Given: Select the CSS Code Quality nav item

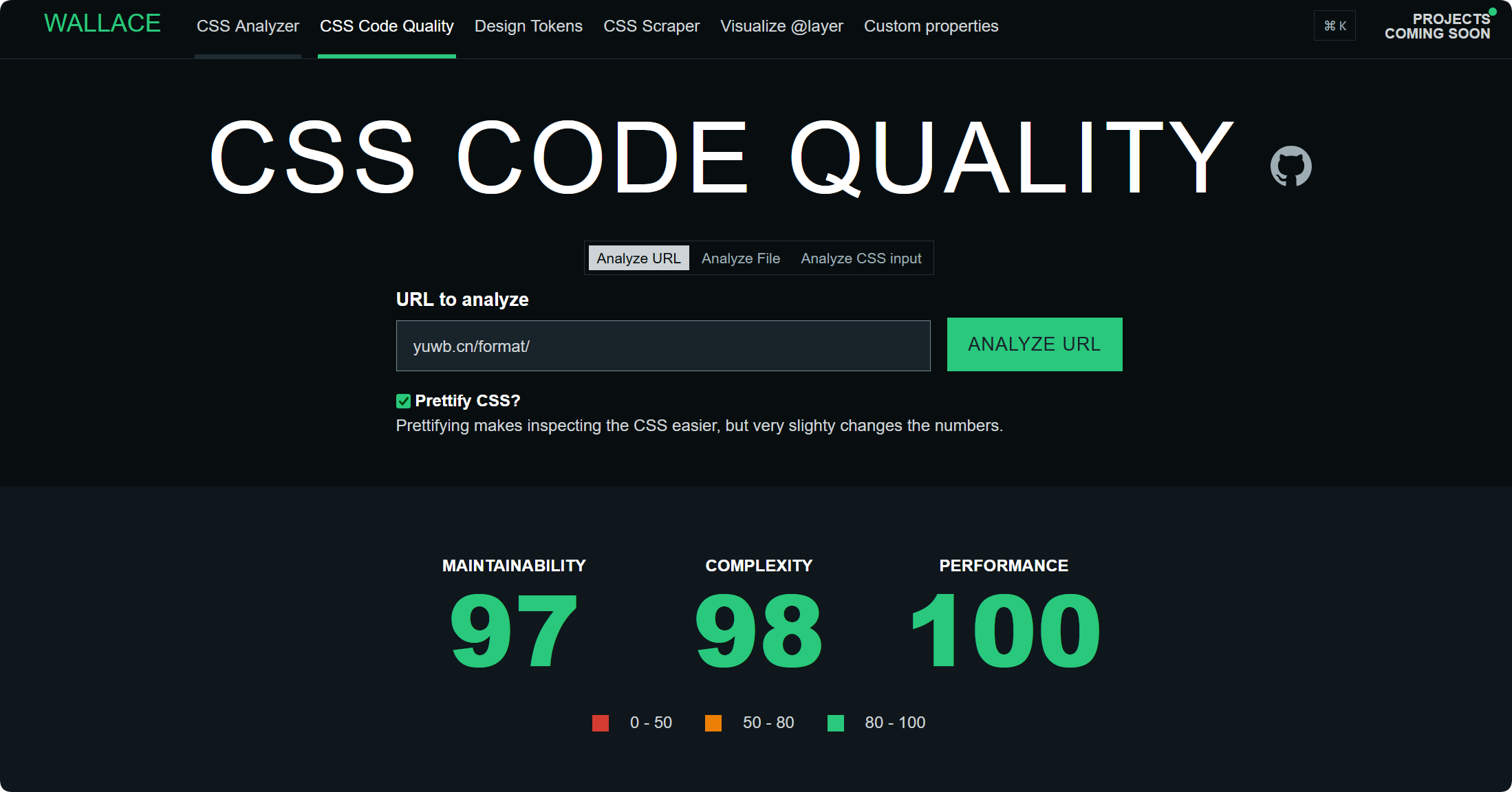Looking at the screenshot, I should [x=387, y=26].
